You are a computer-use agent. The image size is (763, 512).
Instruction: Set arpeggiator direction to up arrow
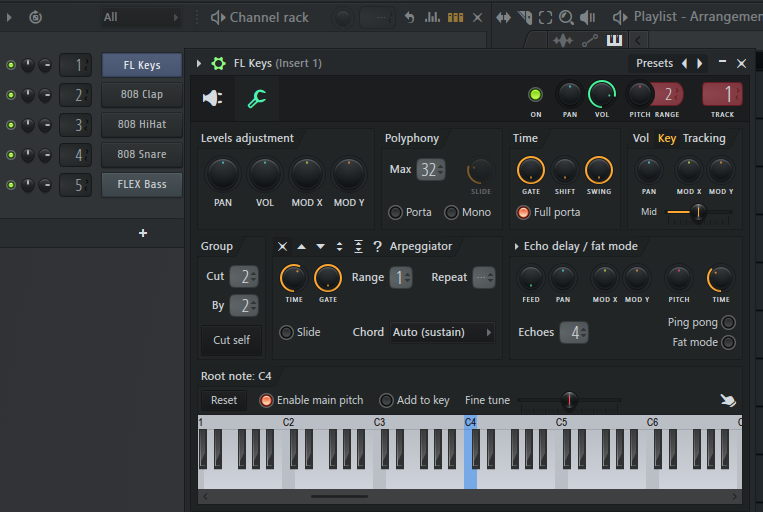tap(302, 247)
